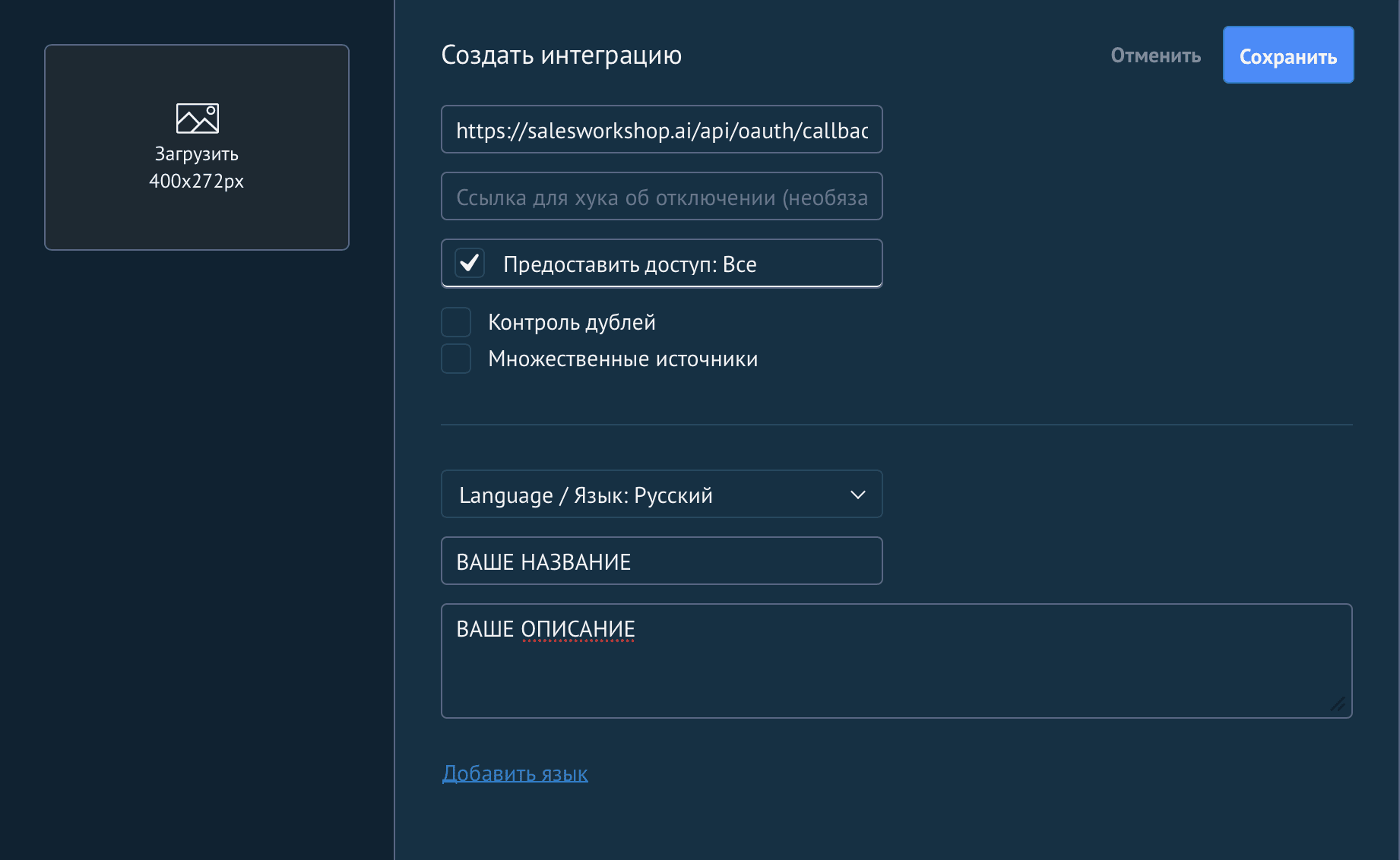Enable the 'Контроль дублей' checkbox
This screenshot has width=1400, height=860.
tap(456, 322)
